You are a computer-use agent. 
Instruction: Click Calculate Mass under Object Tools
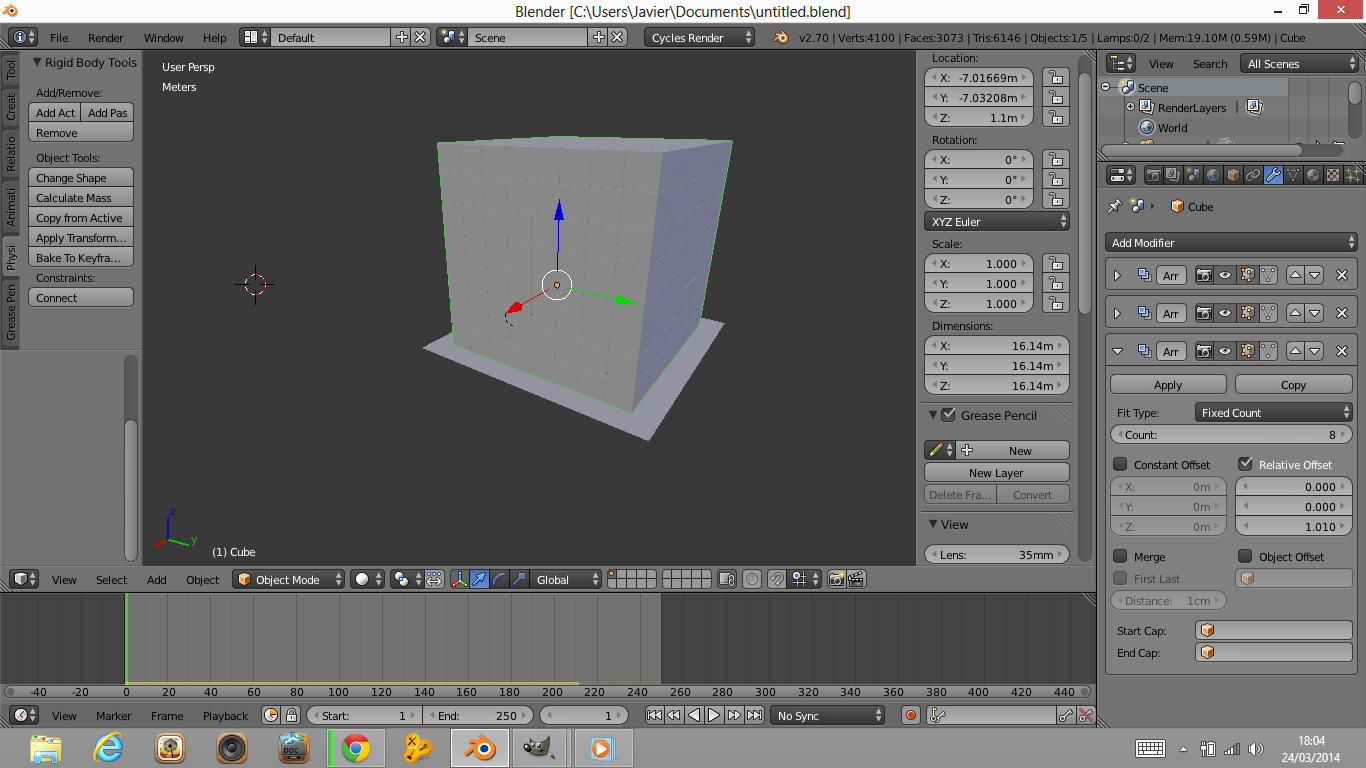pyautogui.click(x=81, y=197)
